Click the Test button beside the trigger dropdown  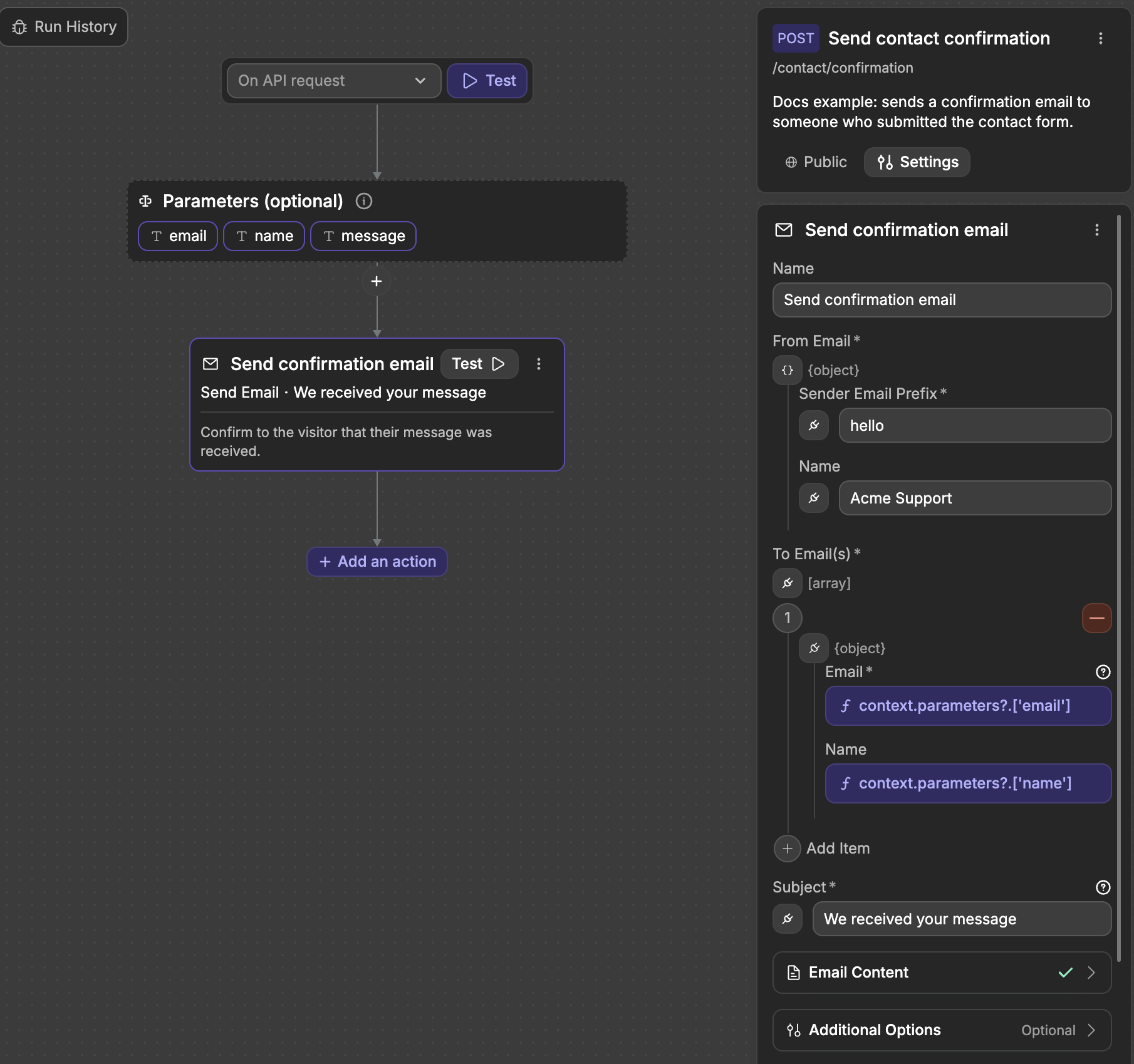(x=487, y=81)
